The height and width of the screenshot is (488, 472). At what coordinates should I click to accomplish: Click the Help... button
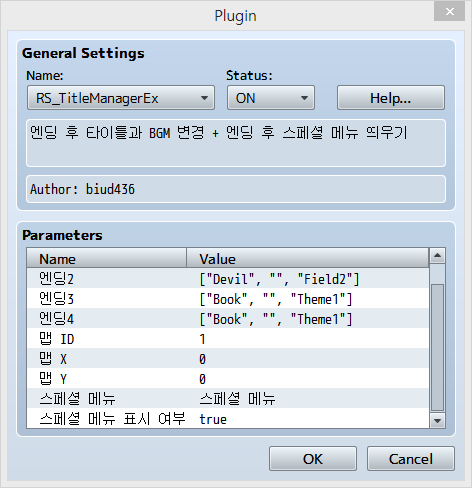click(391, 98)
